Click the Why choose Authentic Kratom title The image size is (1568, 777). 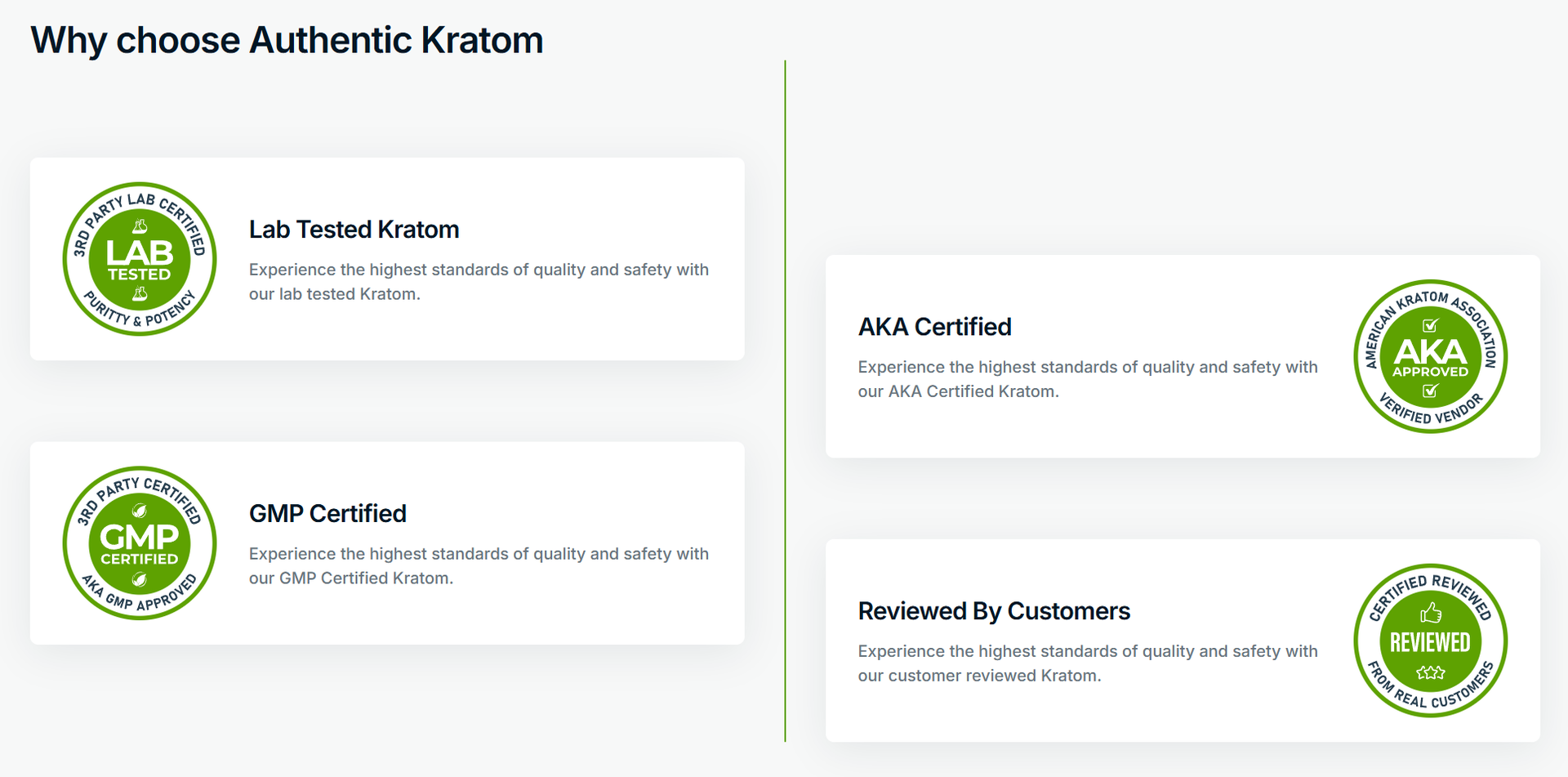pos(287,41)
